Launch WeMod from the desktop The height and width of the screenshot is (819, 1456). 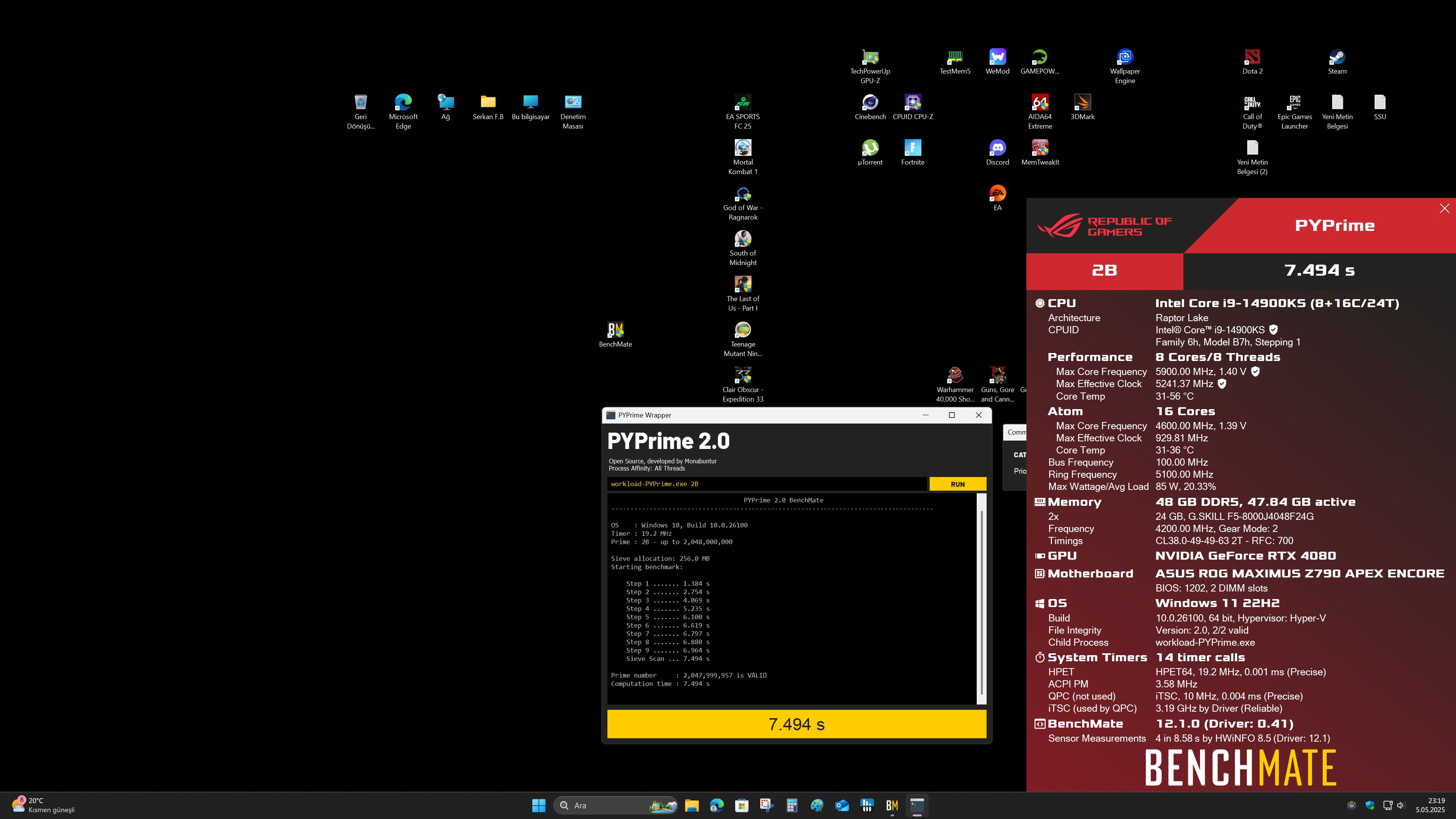pos(997,61)
